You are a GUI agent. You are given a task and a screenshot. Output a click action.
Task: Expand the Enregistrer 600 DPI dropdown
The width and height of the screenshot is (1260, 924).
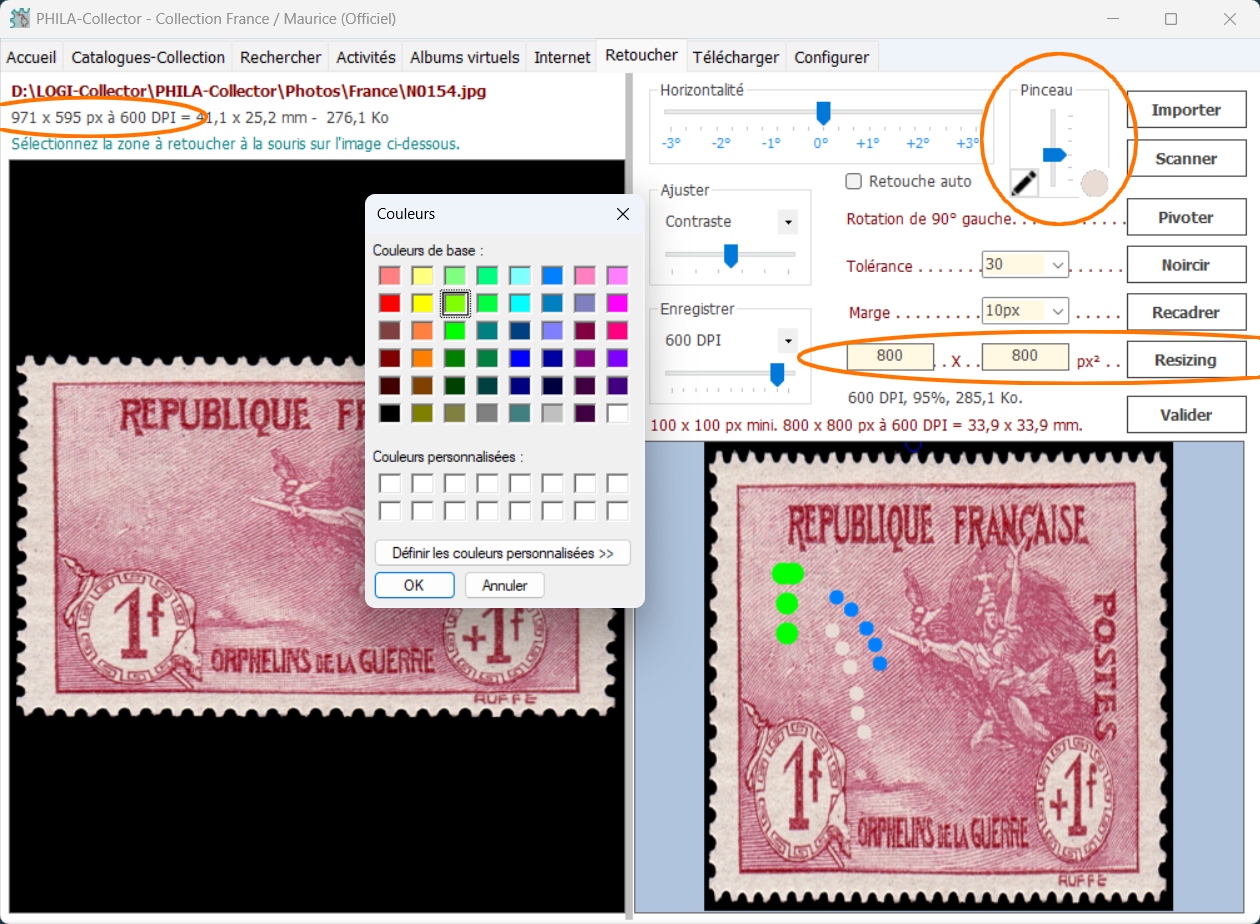click(x=788, y=340)
